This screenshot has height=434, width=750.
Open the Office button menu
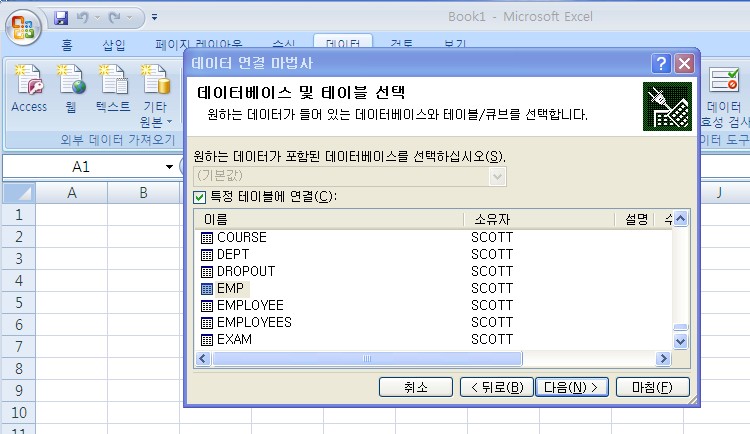pos(23,27)
